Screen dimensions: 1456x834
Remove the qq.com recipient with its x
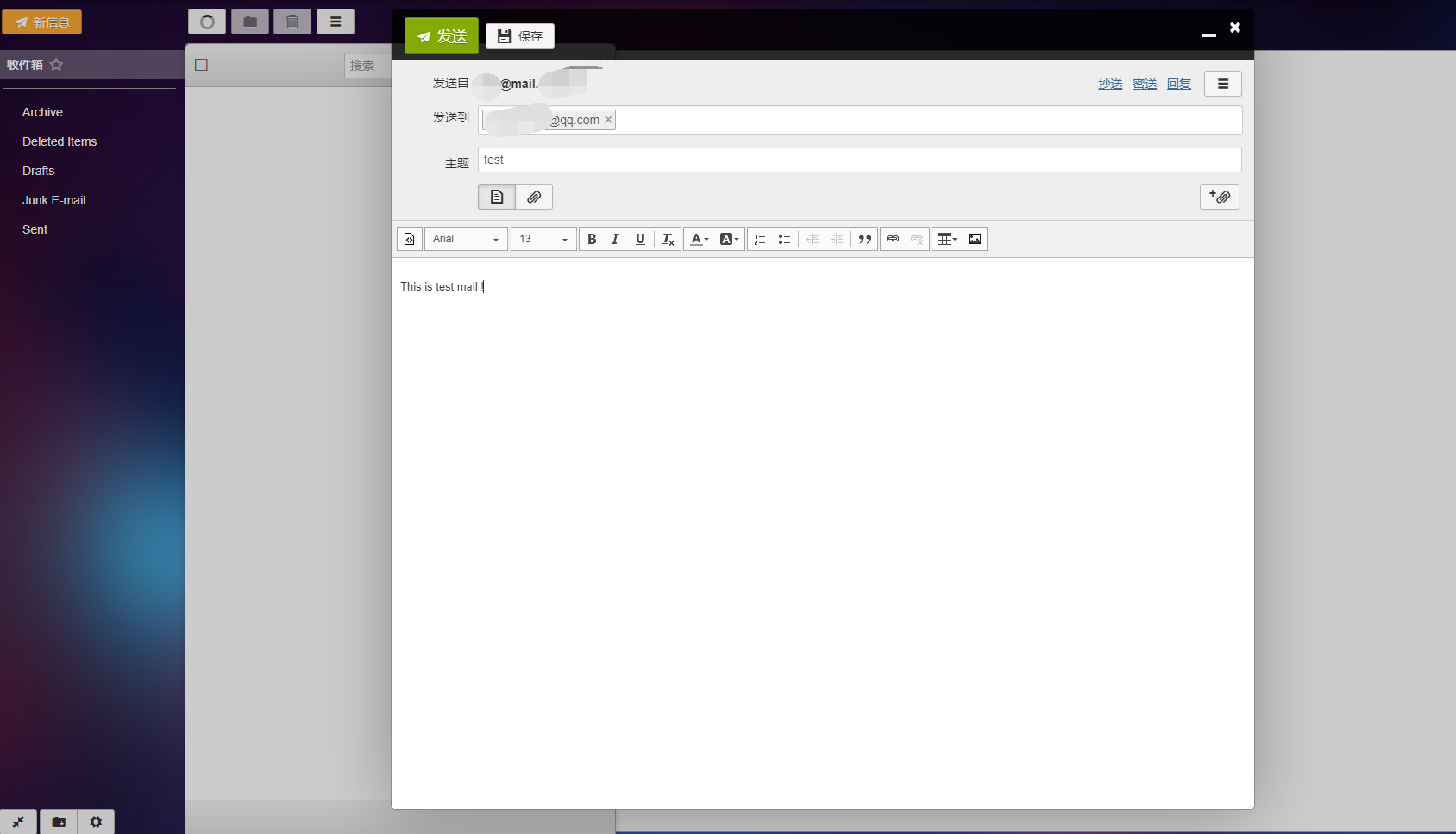pos(608,120)
